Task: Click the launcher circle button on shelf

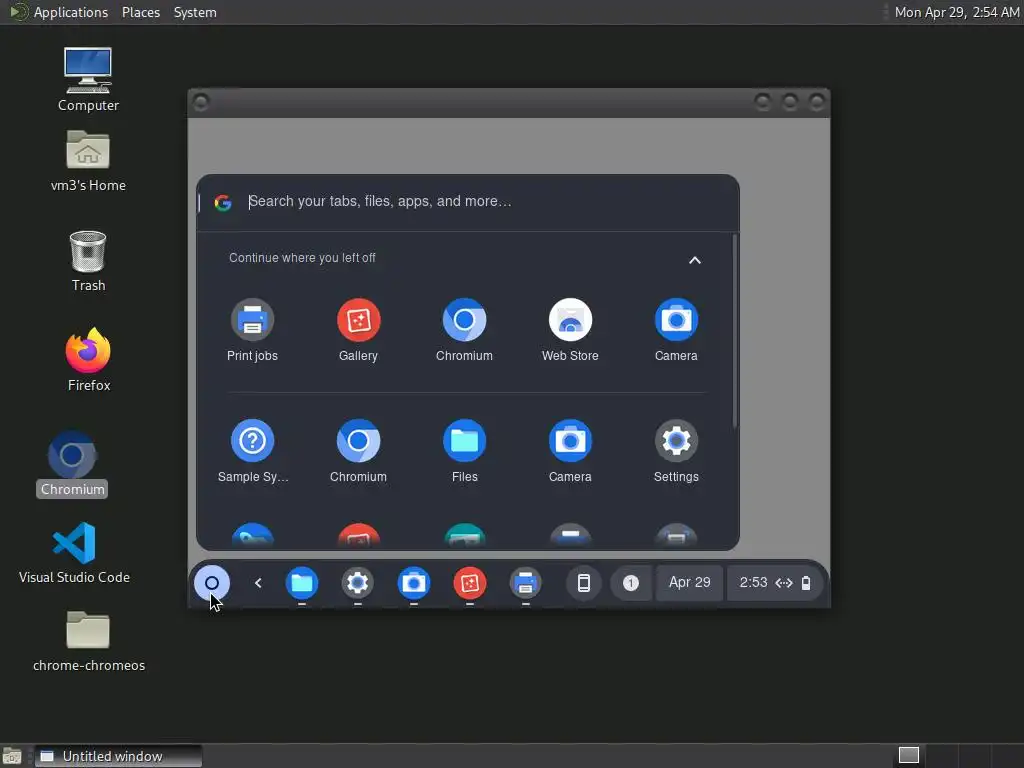Action: 212,583
